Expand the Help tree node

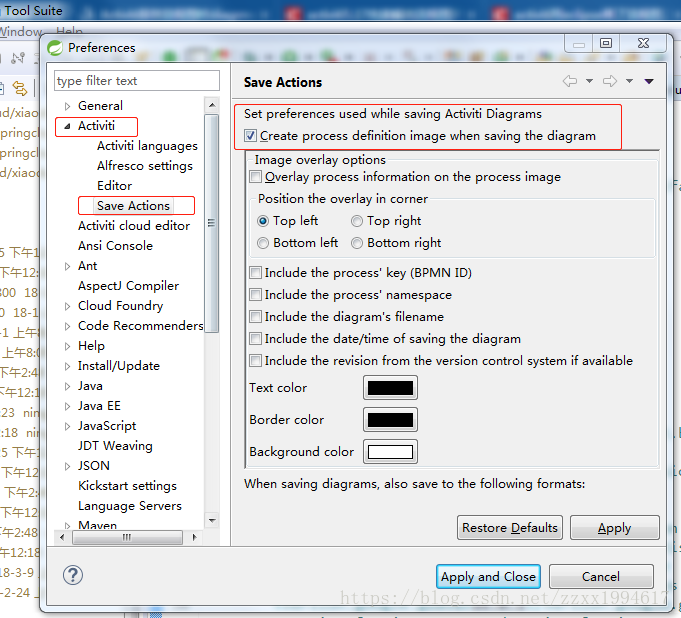click(x=67, y=346)
